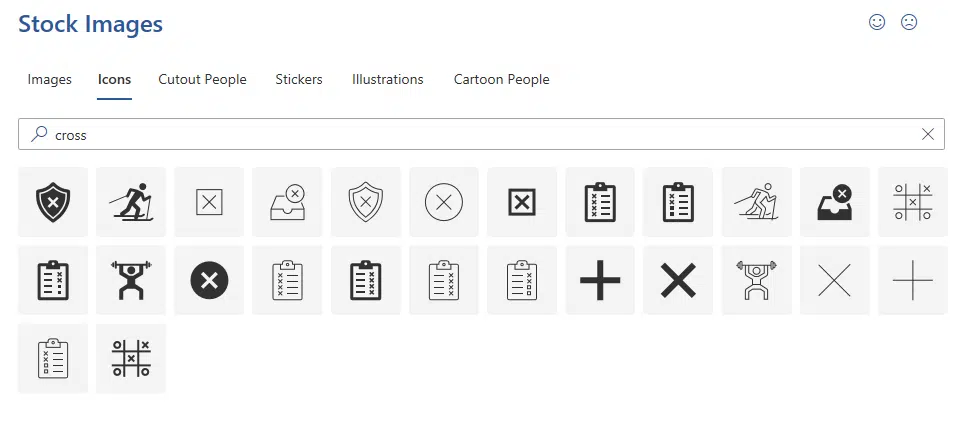Pick the solid black circle X icon
The width and height of the screenshot is (959, 440).
pos(209,280)
